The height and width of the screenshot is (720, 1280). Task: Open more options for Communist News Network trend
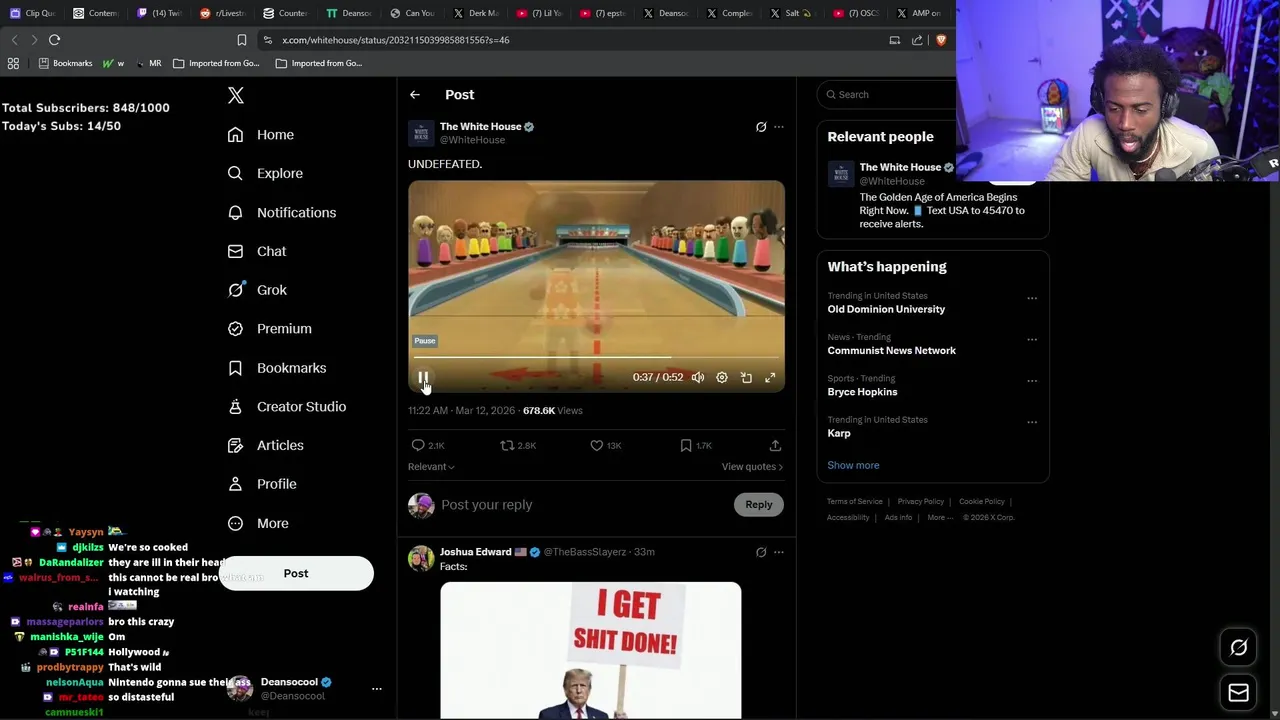click(1032, 340)
